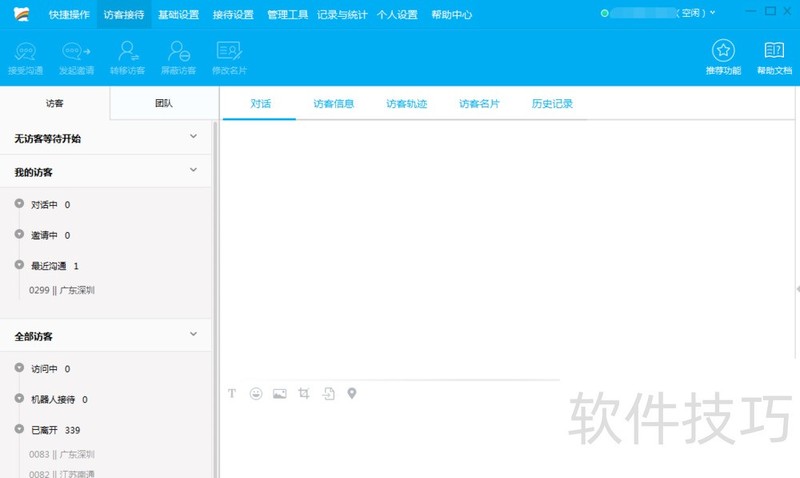This screenshot has height=478, width=800.
Task: Collapse the 我的访客 section
Action: [x=194, y=171]
